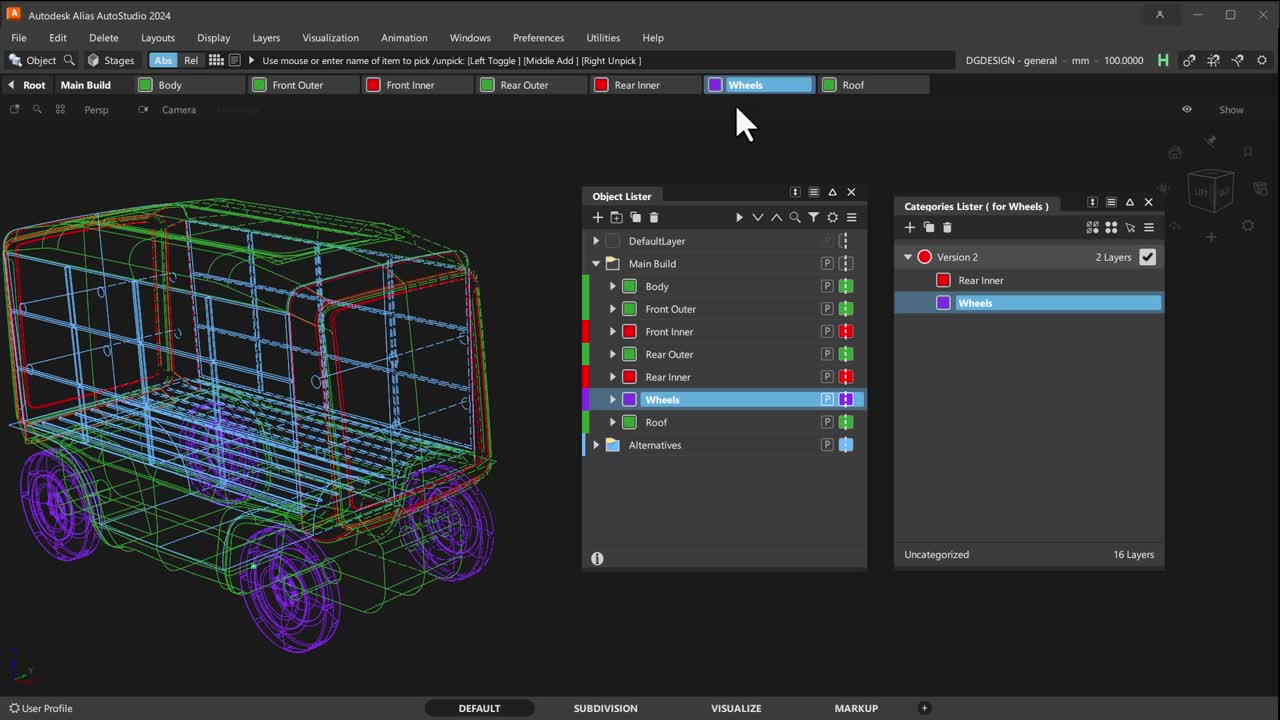
Task: Open the Preferences menu
Action: coord(539,38)
